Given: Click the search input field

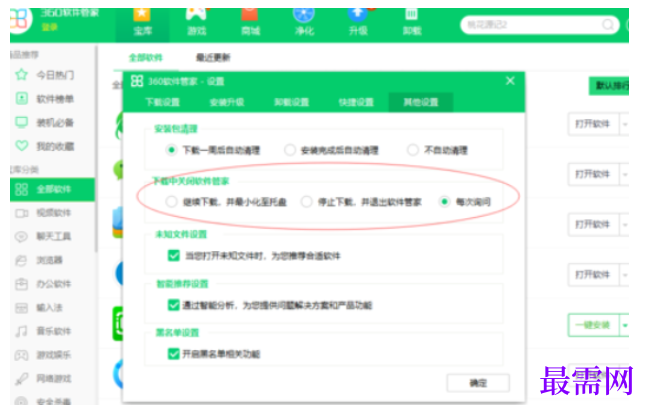Looking at the screenshot, I should click(x=532, y=25).
